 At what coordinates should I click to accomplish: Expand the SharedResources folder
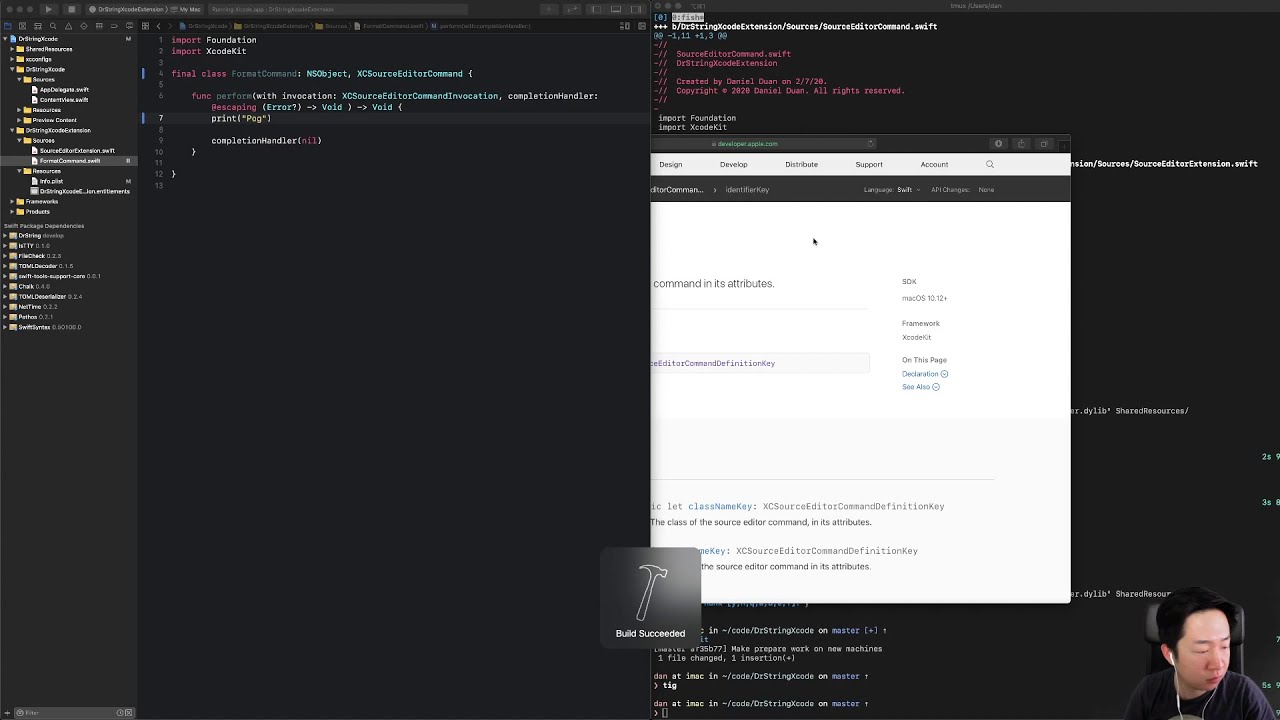(13, 49)
